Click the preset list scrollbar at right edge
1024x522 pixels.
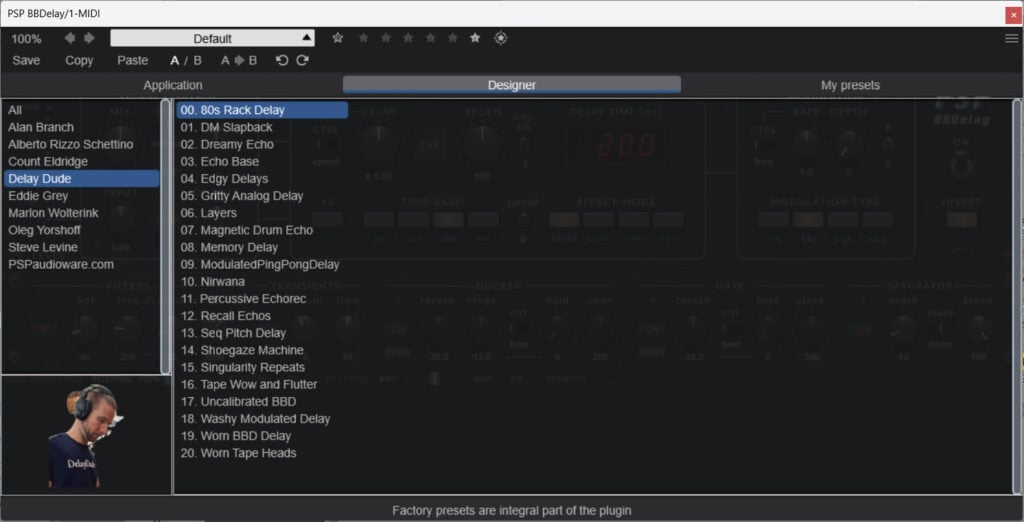(1017, 297)
